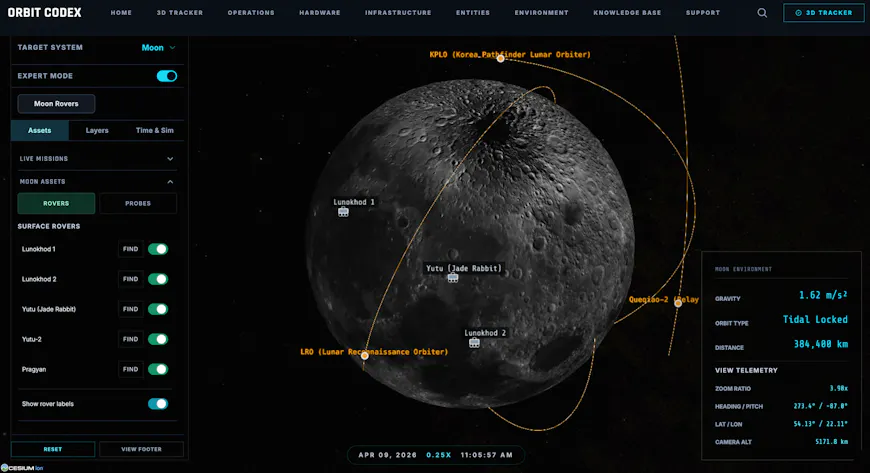Click the APR 09, 2026 date display
The width and height of the screenshot is (870, 473).
(x=387, y=455)
